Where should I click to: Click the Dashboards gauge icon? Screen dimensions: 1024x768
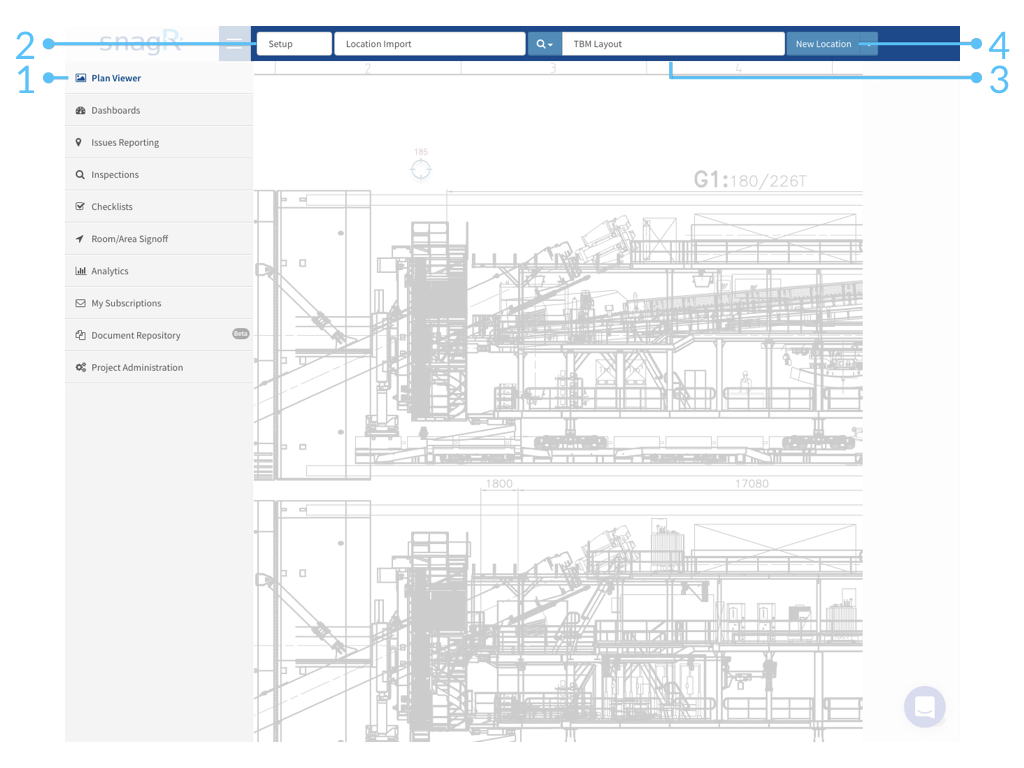tap(80, 110)
